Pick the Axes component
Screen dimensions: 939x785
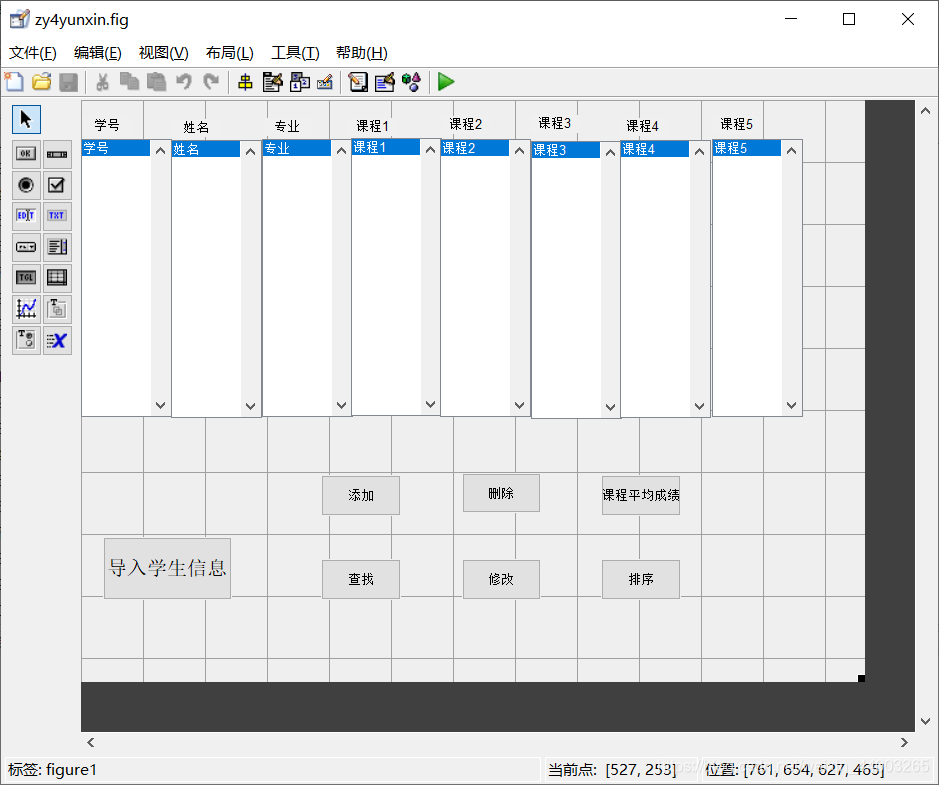[x=26, y=309]
